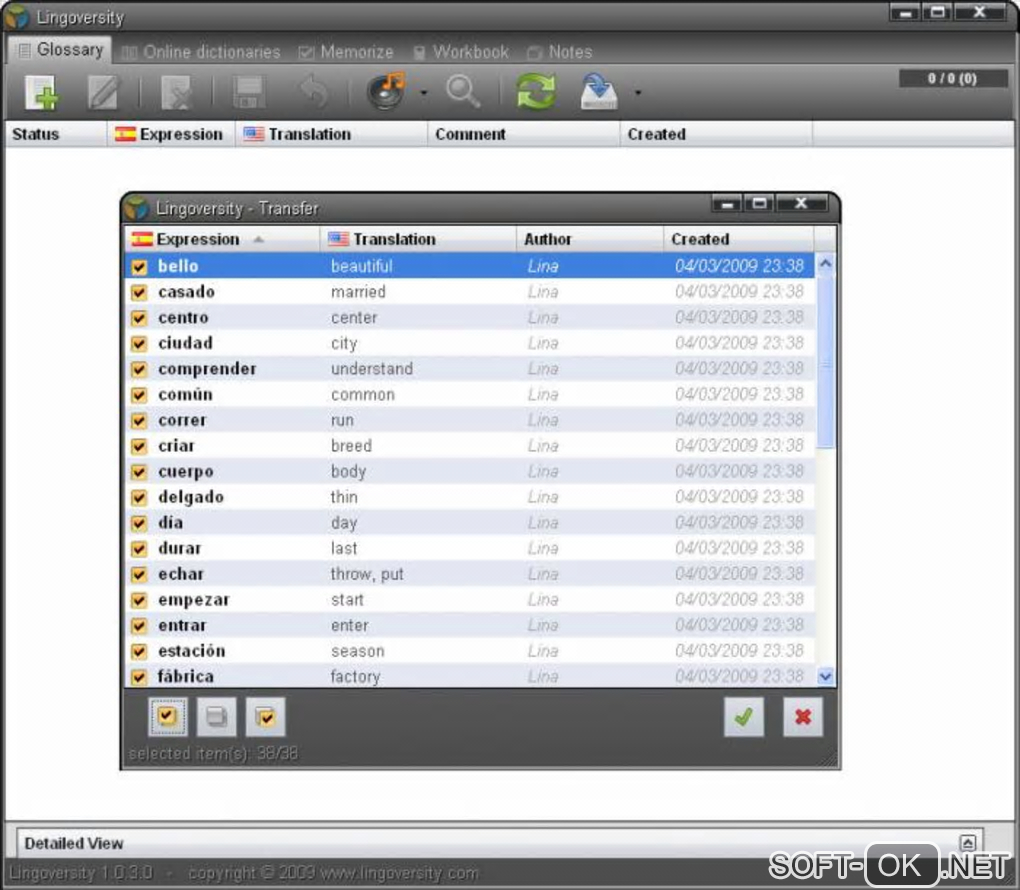
Task: Click the delete entry icon
Action: 177,92
